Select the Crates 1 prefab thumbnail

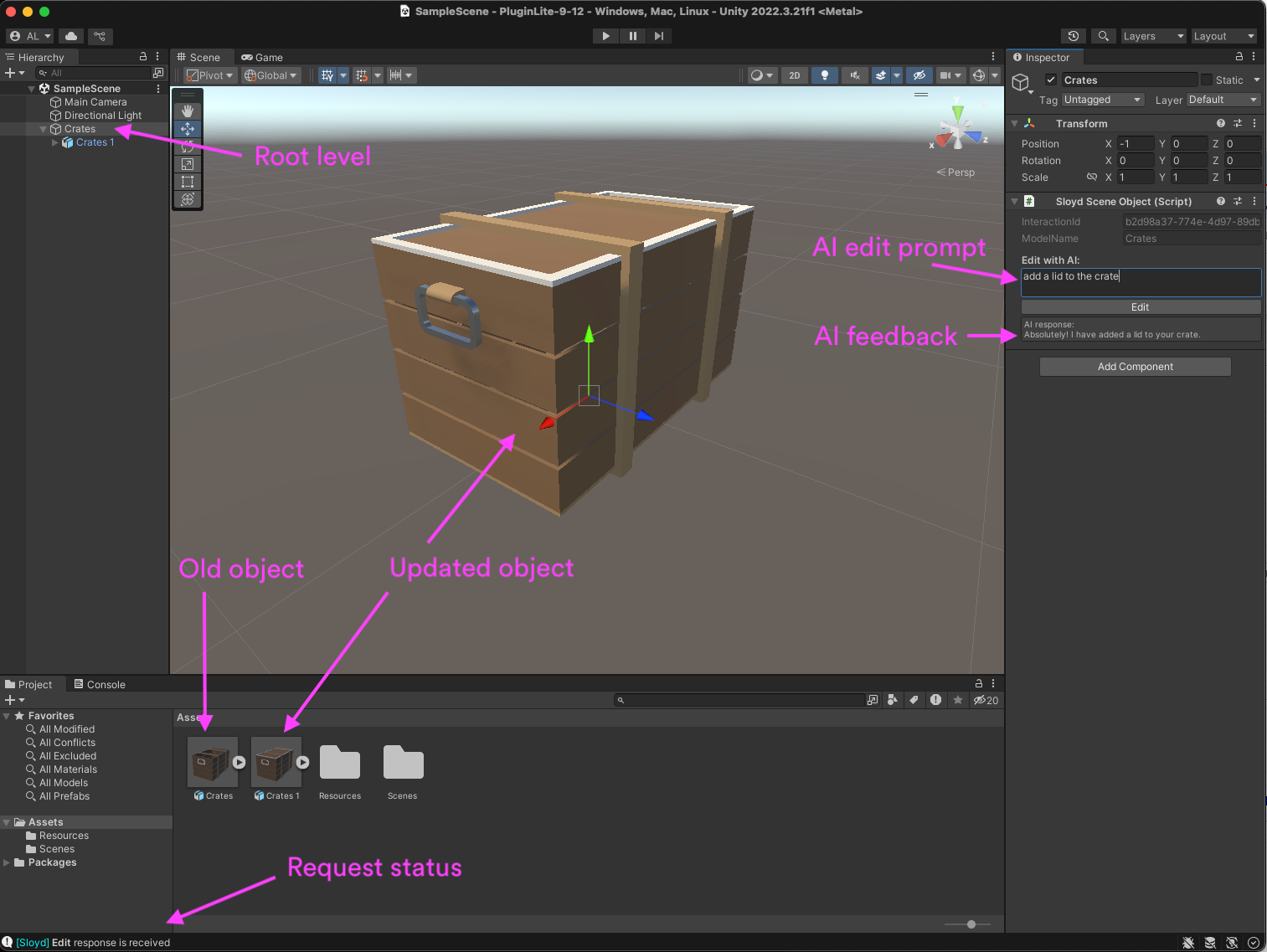tap(276, 762)
